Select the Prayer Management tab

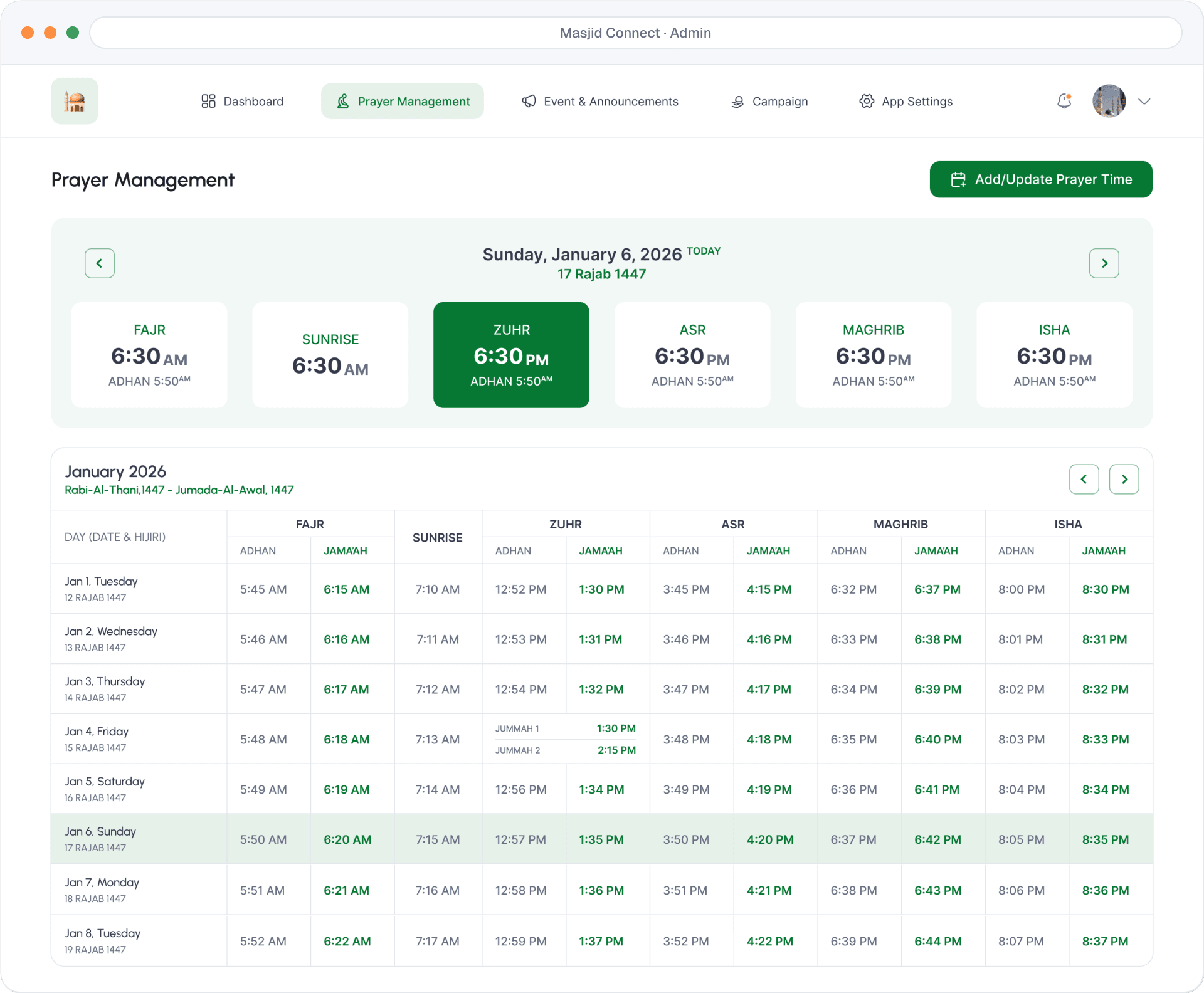point(403,101)
